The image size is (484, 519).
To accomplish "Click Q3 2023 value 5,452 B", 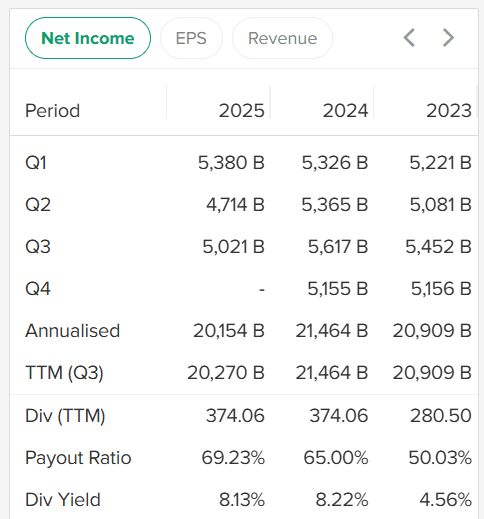I will pos(439,247).
